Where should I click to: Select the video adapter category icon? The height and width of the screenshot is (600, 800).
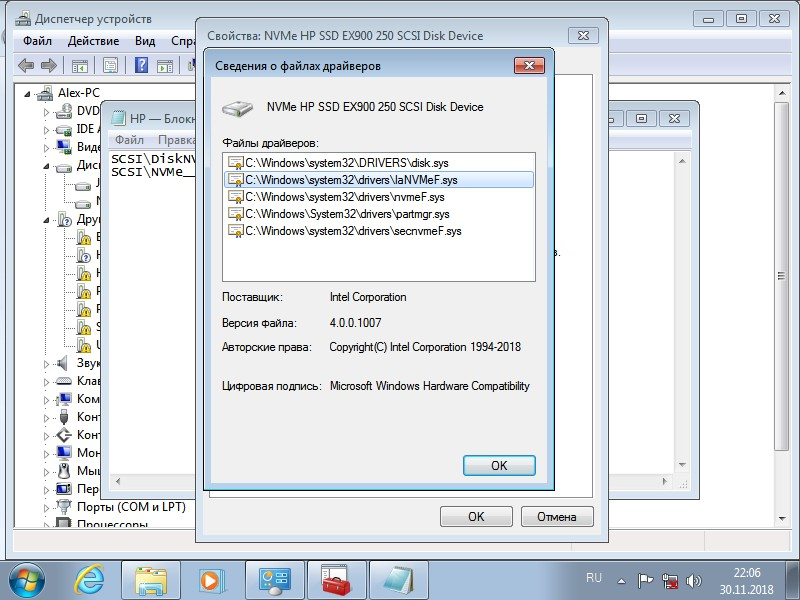pyautogui.click(x=64, y=147)
